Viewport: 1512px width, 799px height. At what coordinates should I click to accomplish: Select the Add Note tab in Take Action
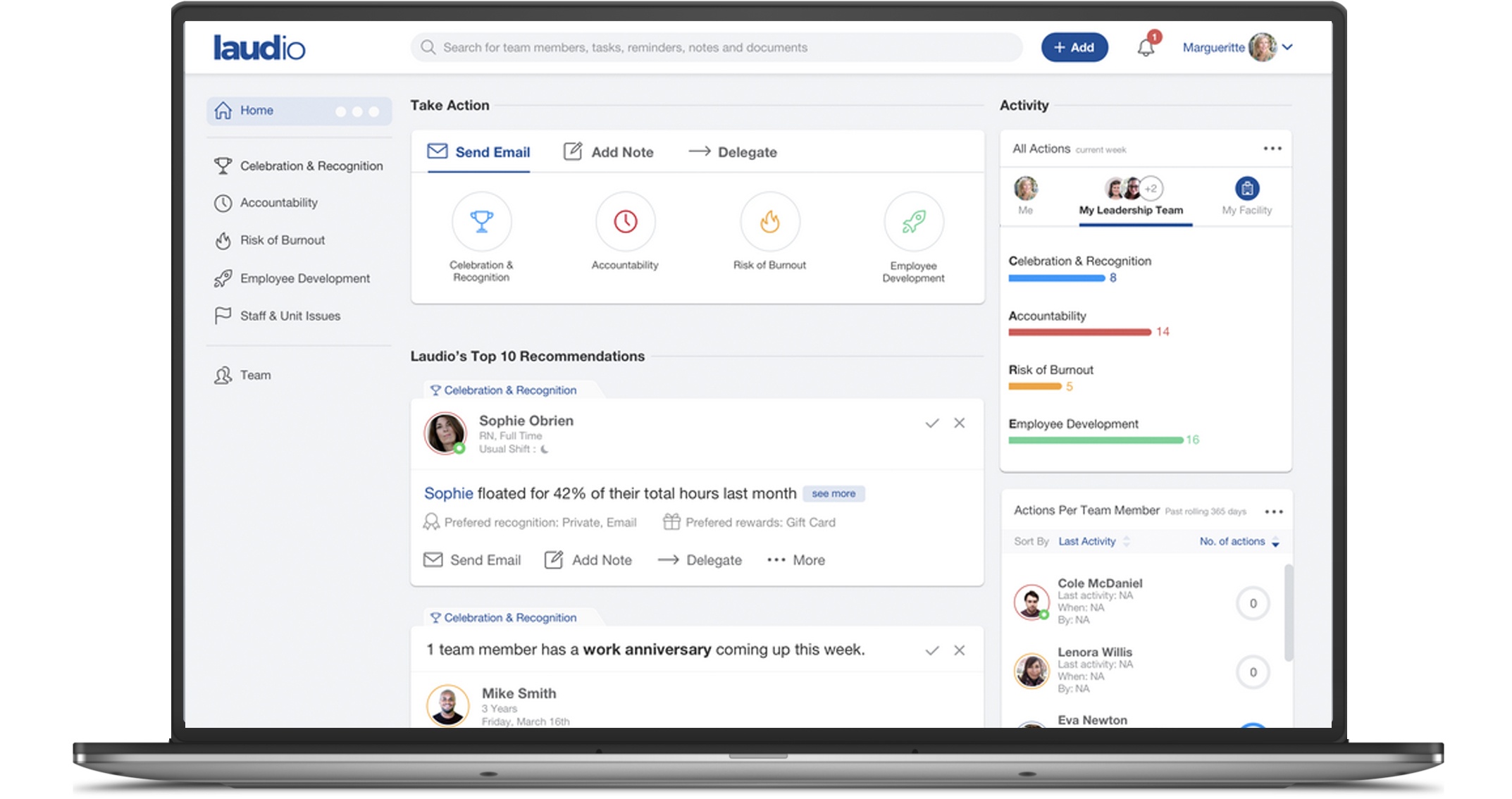click(x=608, y=151)
